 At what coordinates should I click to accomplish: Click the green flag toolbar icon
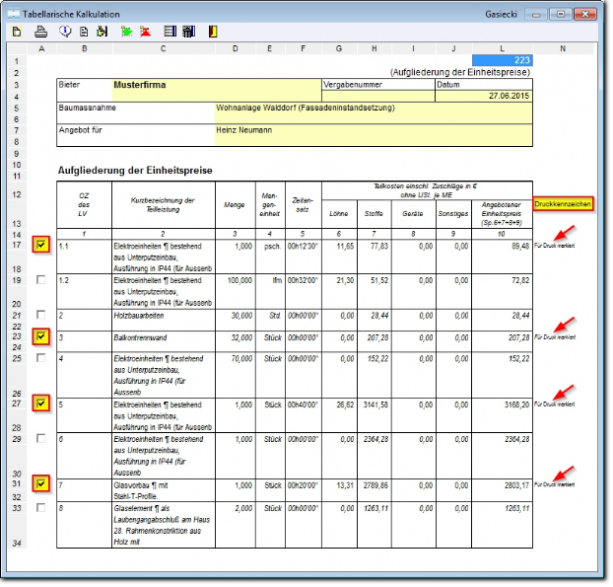(x=126, y=32)
